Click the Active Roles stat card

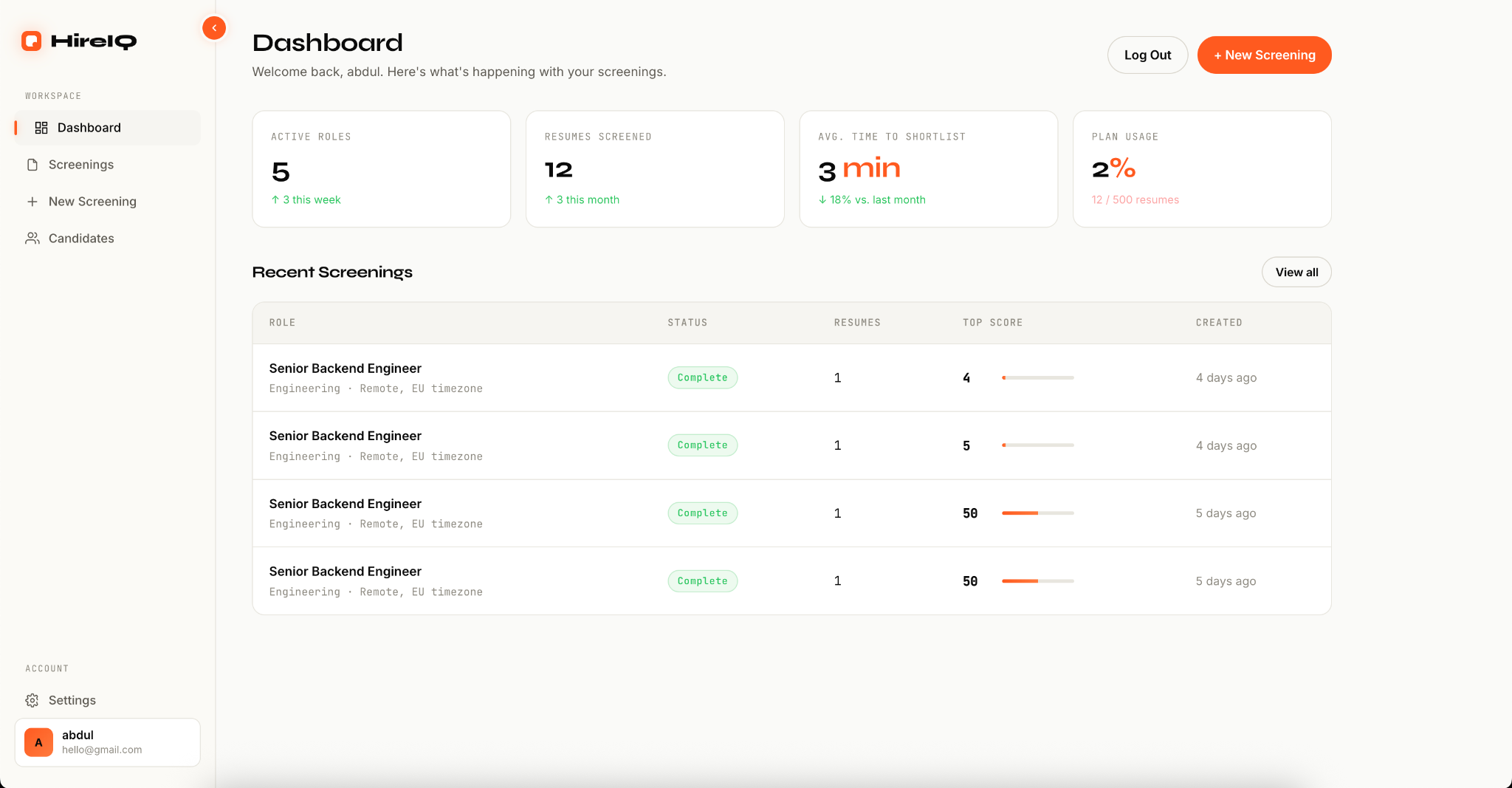point(382,169)
